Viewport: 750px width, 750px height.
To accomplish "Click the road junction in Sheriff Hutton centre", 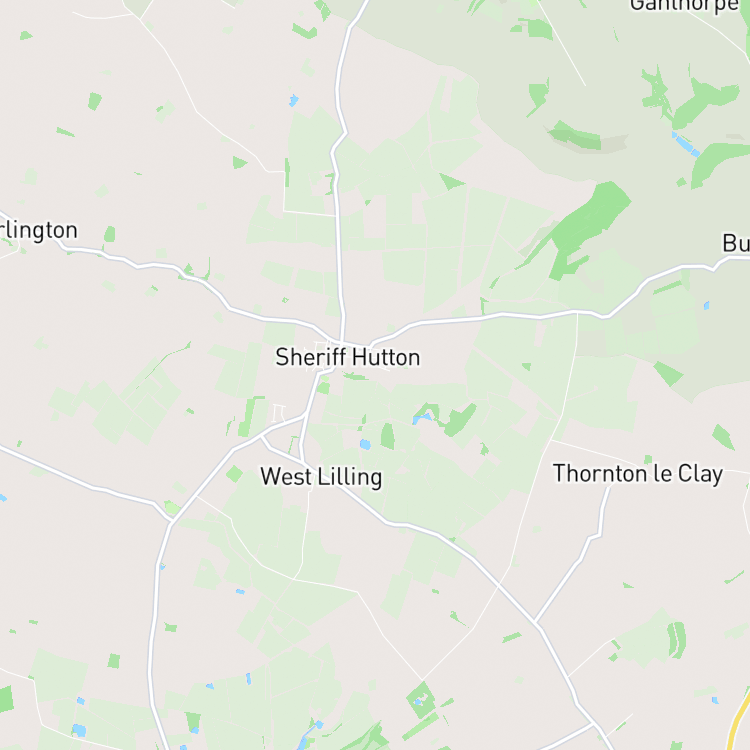I will [342, 342].
